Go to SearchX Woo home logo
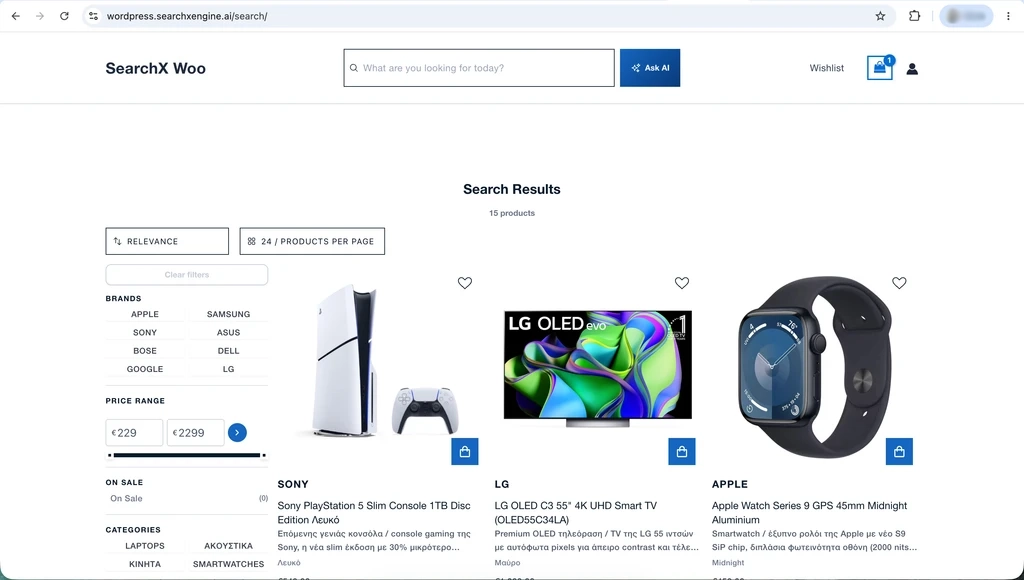 click(x=155, y=69)
